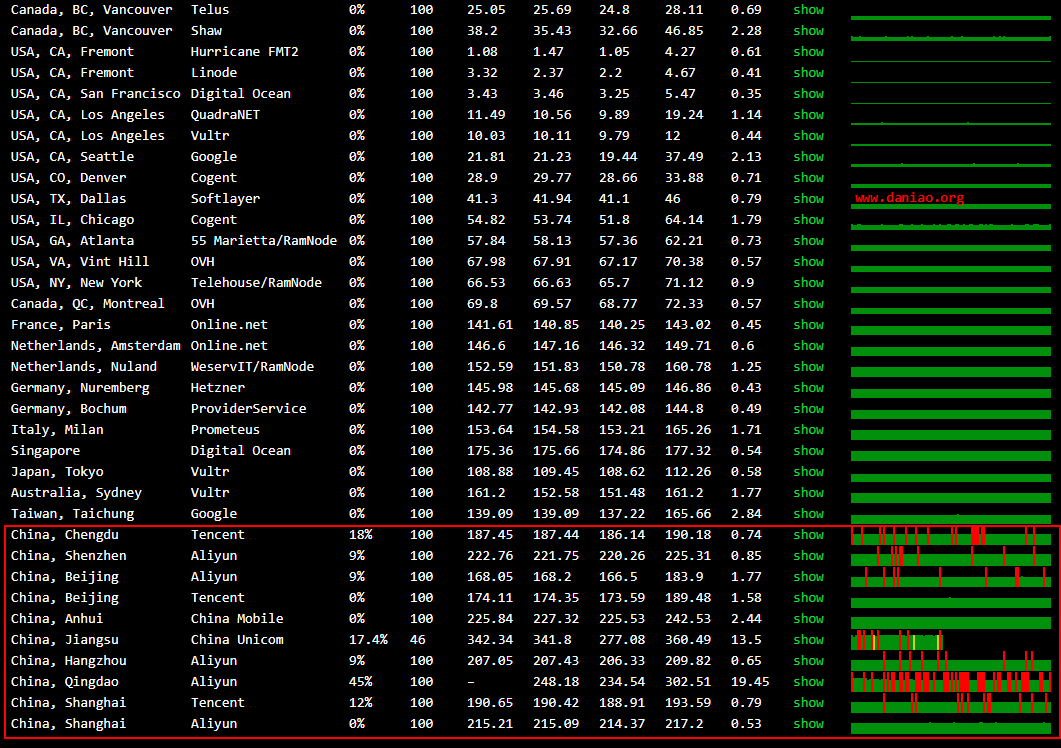Click 'show' for Jiangsu China Unicom row
Screen dimensions: 1061x748
tap(808, 640)
